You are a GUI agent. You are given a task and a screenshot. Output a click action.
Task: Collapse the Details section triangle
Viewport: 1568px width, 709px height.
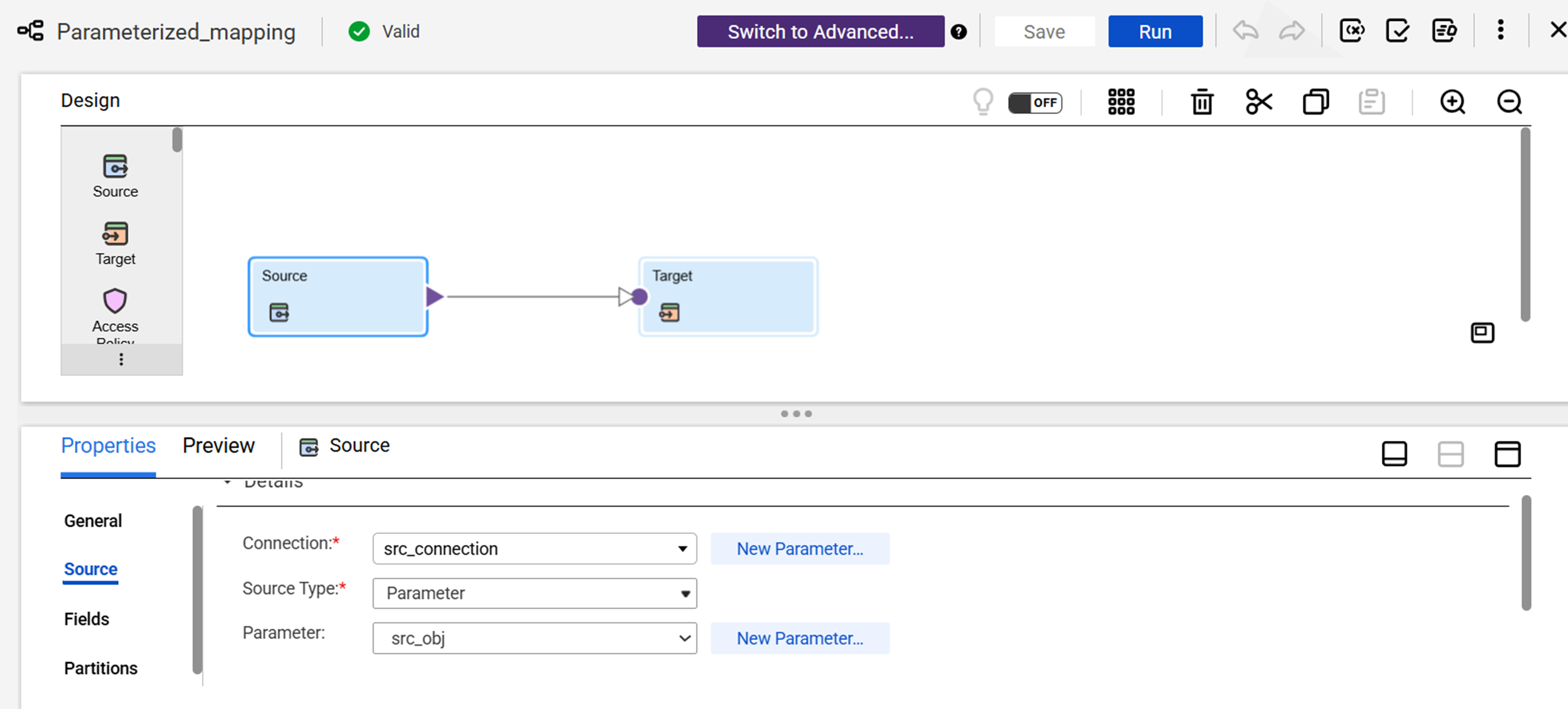point(227,482)
